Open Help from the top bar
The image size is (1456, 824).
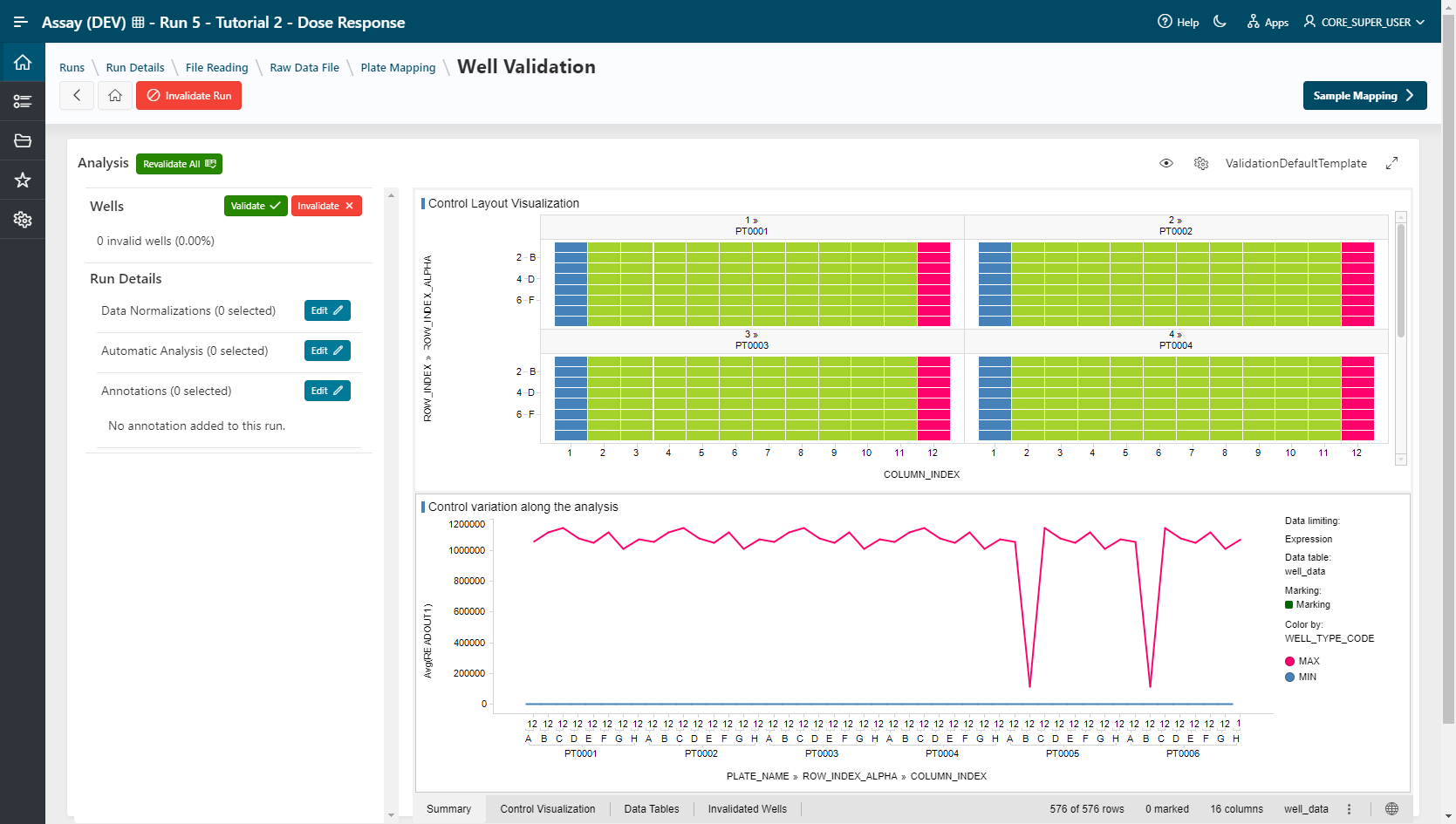pyautogui.click(x=1178, y=22)
